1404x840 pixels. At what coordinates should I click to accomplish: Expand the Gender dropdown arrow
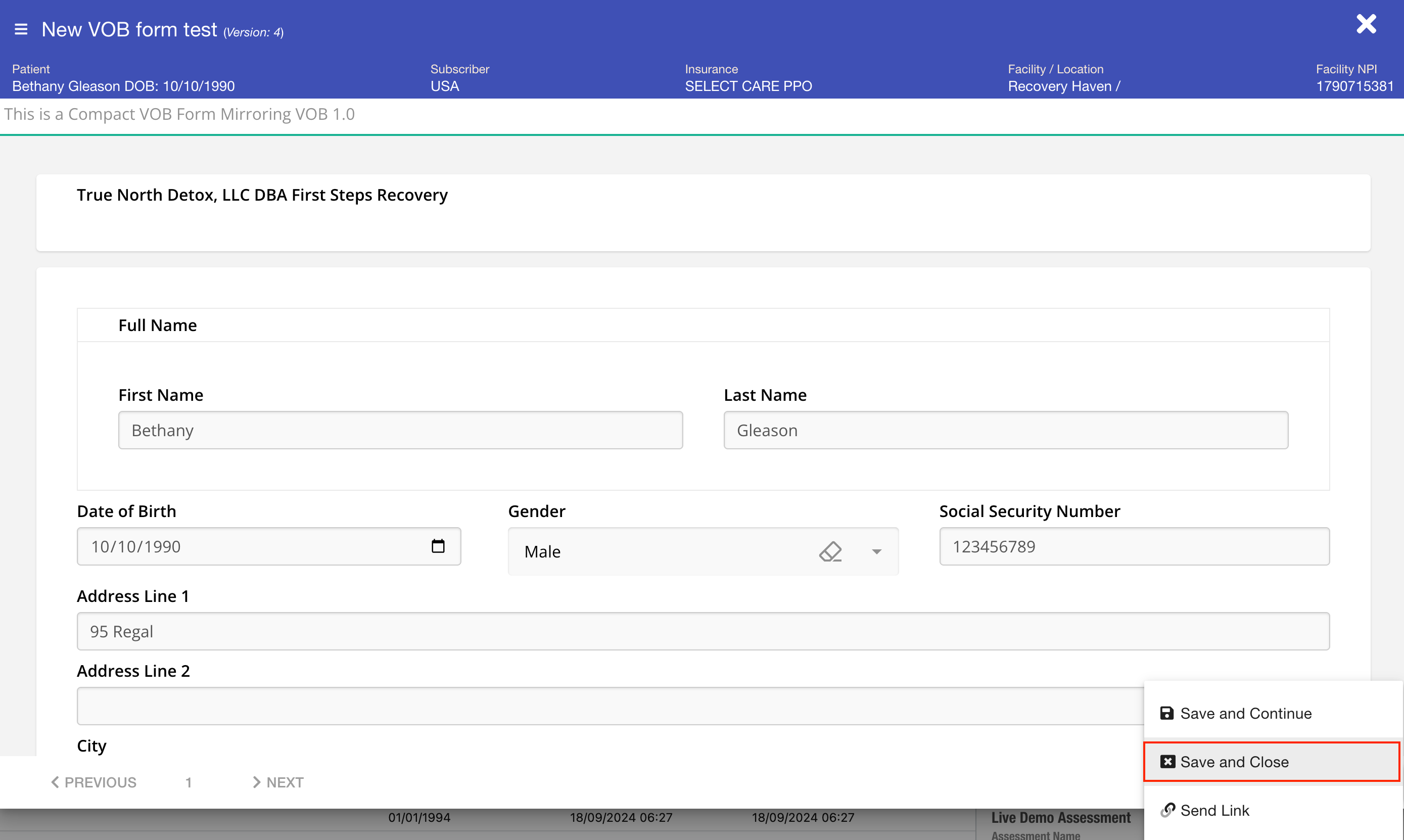pyautogui.click(x=876, y=552)
